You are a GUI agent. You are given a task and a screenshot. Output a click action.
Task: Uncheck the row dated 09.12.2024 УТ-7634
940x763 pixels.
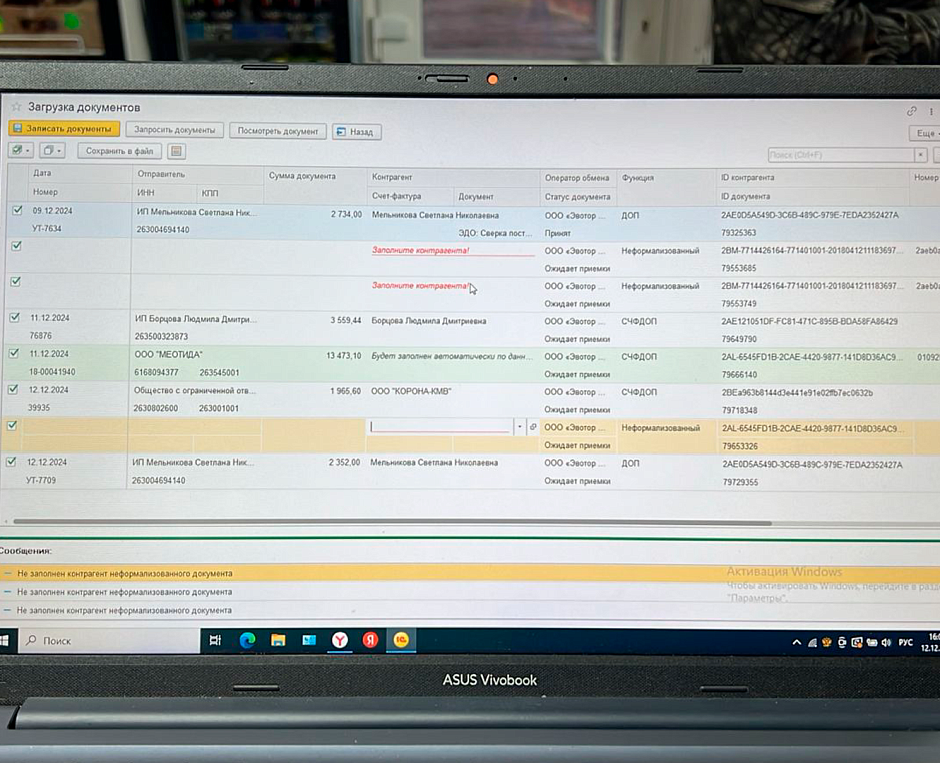point(17,210)
